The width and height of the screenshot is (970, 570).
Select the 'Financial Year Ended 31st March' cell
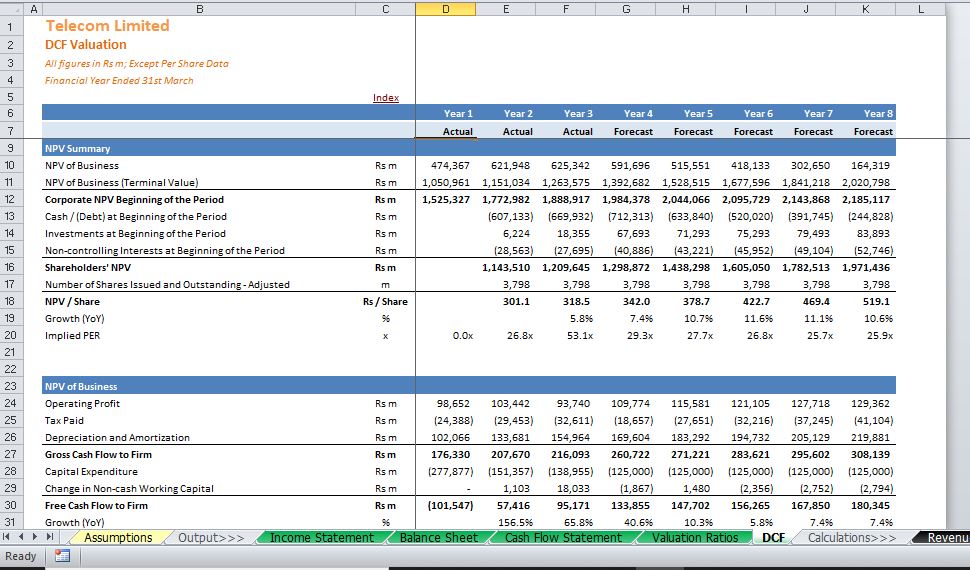click(x=119, y=80)
